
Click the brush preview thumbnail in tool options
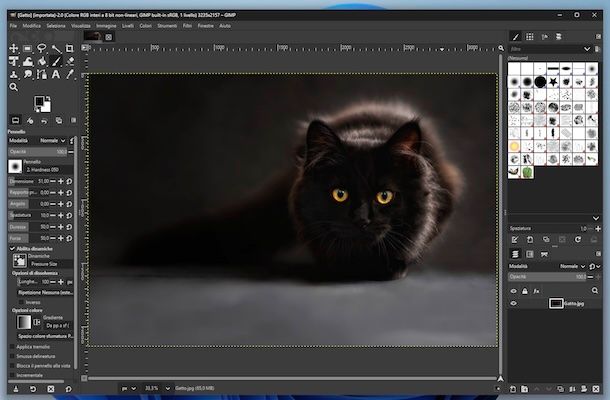tap(15, 167)
